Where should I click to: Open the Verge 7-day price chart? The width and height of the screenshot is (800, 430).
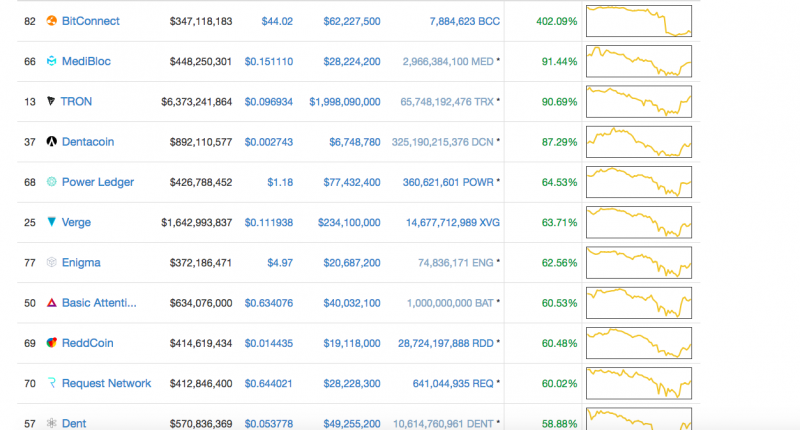point(639,222)
